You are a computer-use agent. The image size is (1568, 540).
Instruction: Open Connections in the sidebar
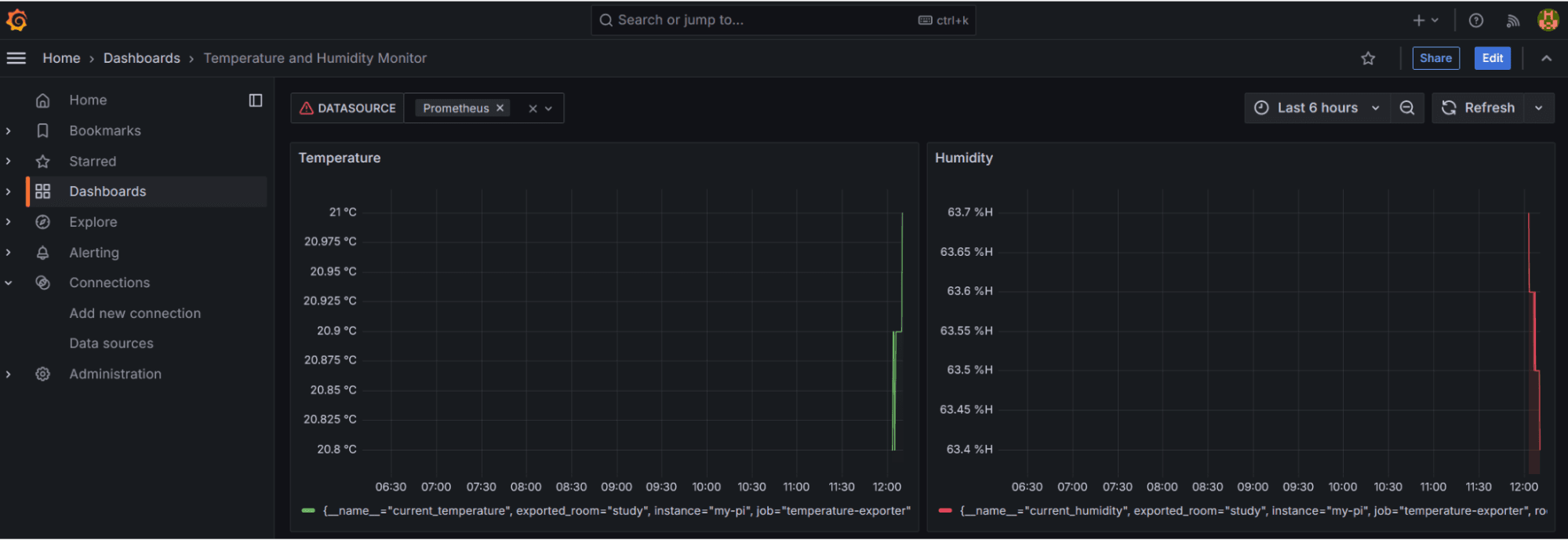click(109, 283)
